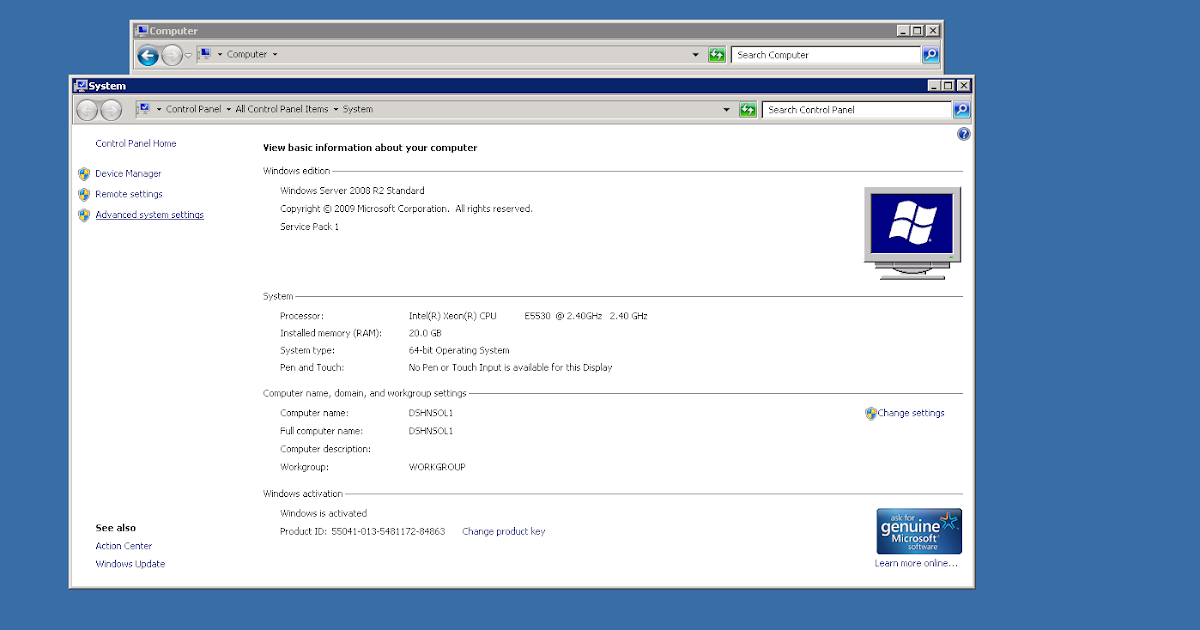Navigate to Control Panel Home
The image size is (1200, 630).
pyautogui.click(x=135, y=143)
